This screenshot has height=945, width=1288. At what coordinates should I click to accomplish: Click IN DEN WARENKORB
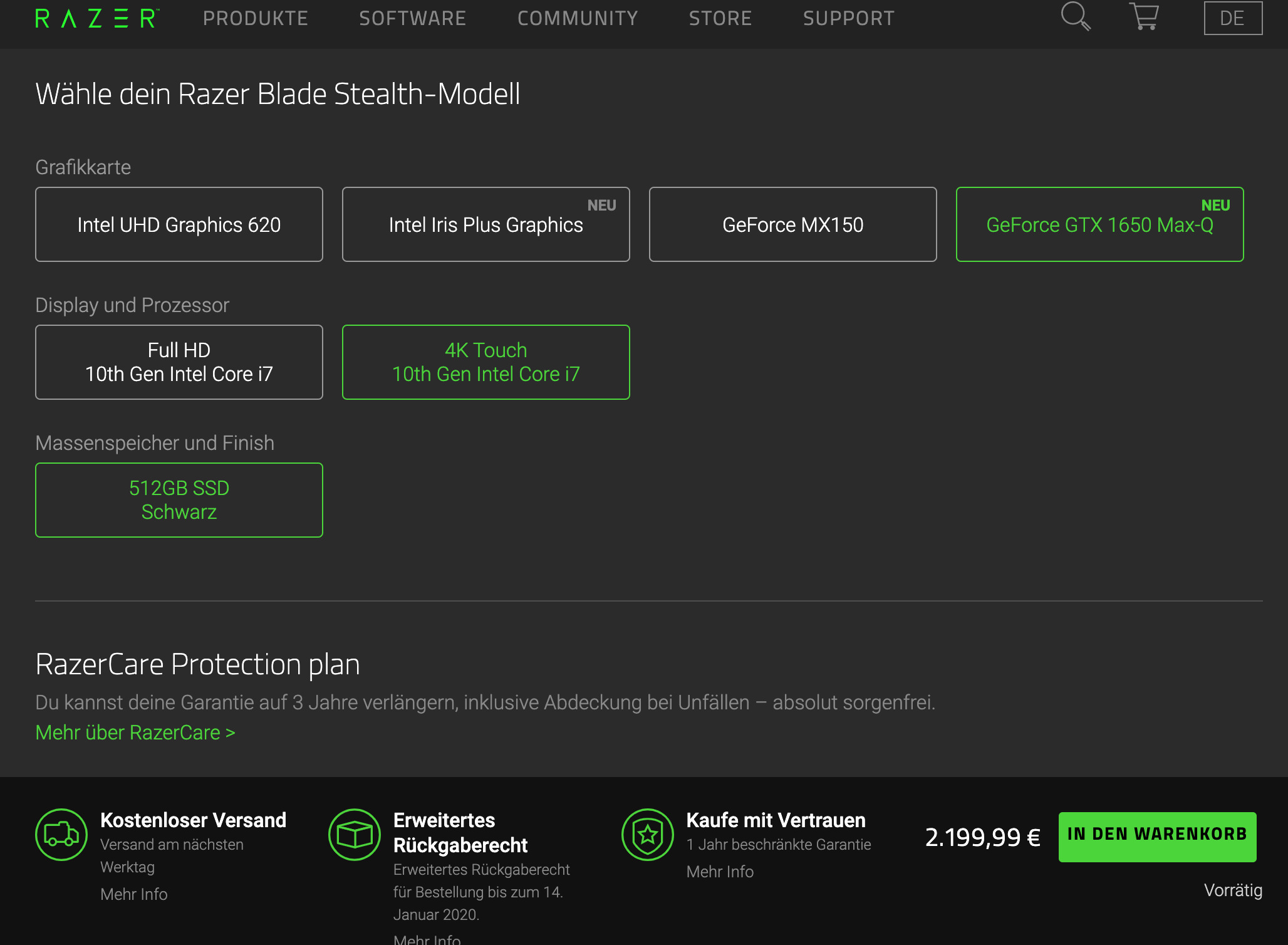[1156, 835]
